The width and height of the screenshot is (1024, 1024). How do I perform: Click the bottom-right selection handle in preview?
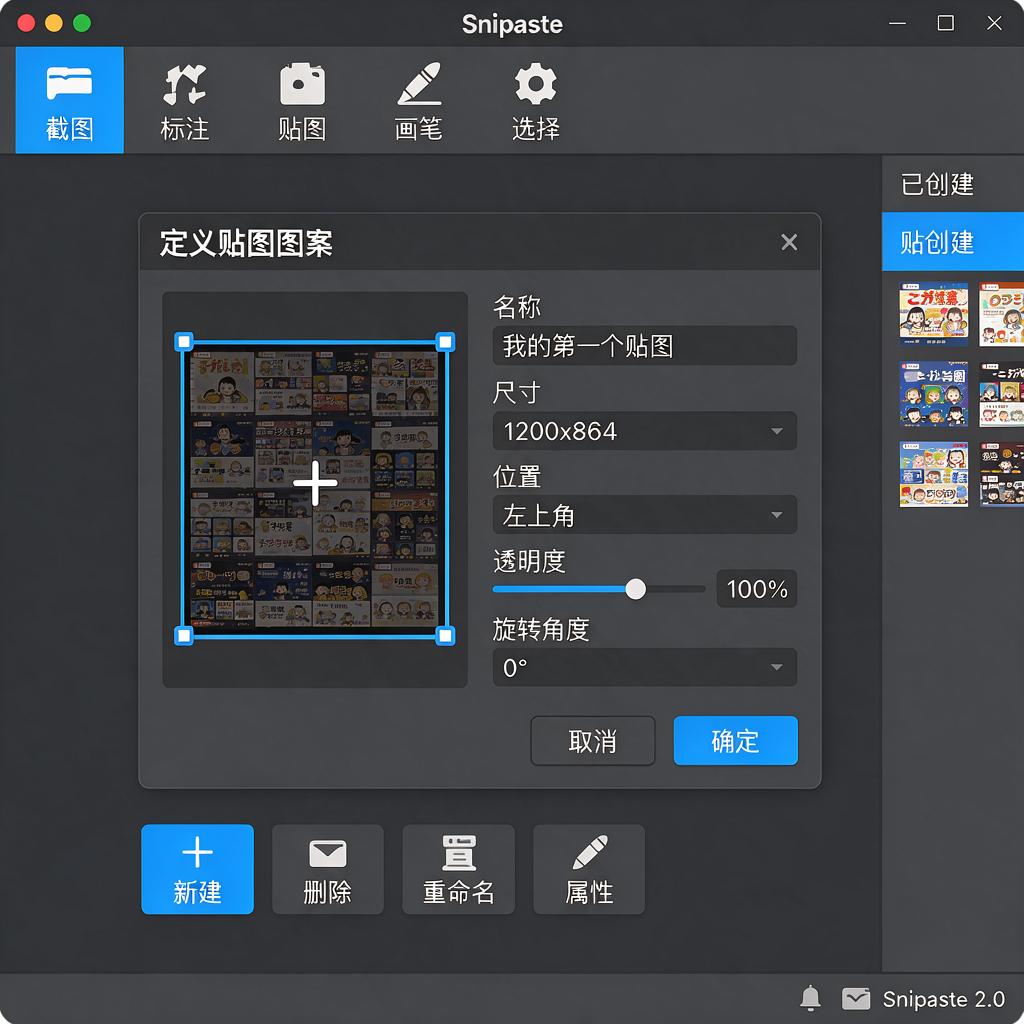(x=445, y=635)
